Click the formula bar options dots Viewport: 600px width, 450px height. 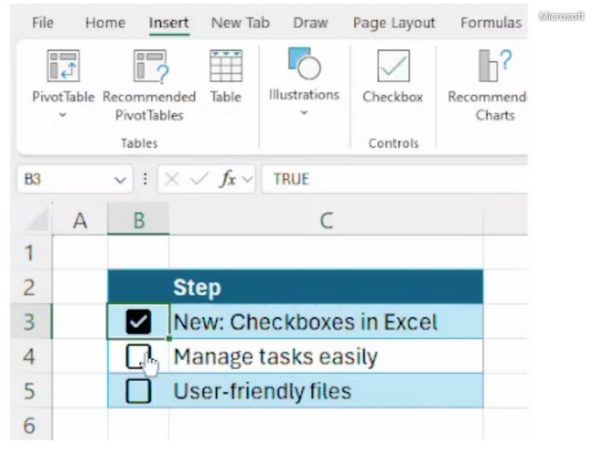click(x=145, y=179)
